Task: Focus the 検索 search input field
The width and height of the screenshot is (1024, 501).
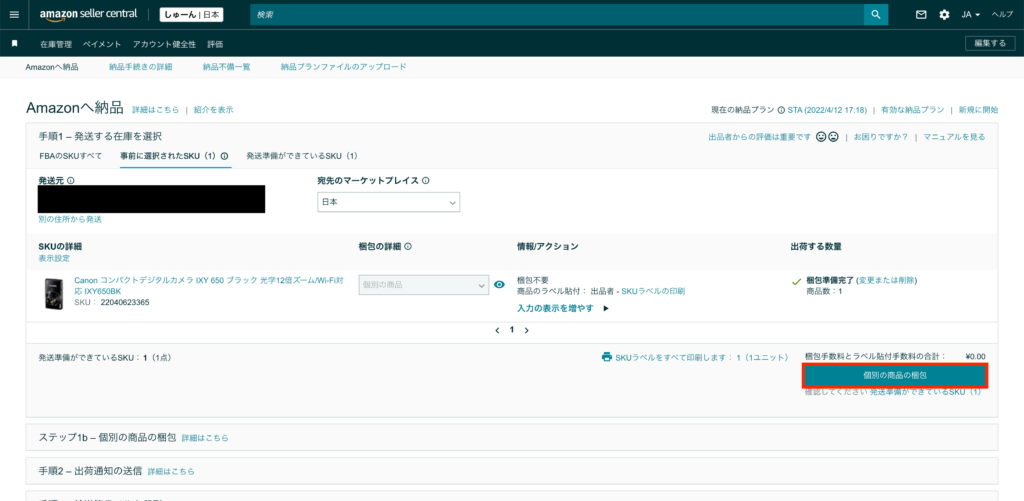Action: (556, 14)
